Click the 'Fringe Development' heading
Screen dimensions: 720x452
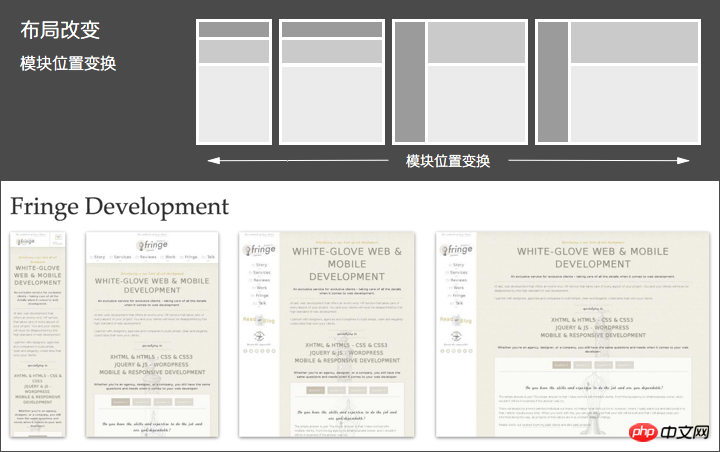(x=119, y=206)
